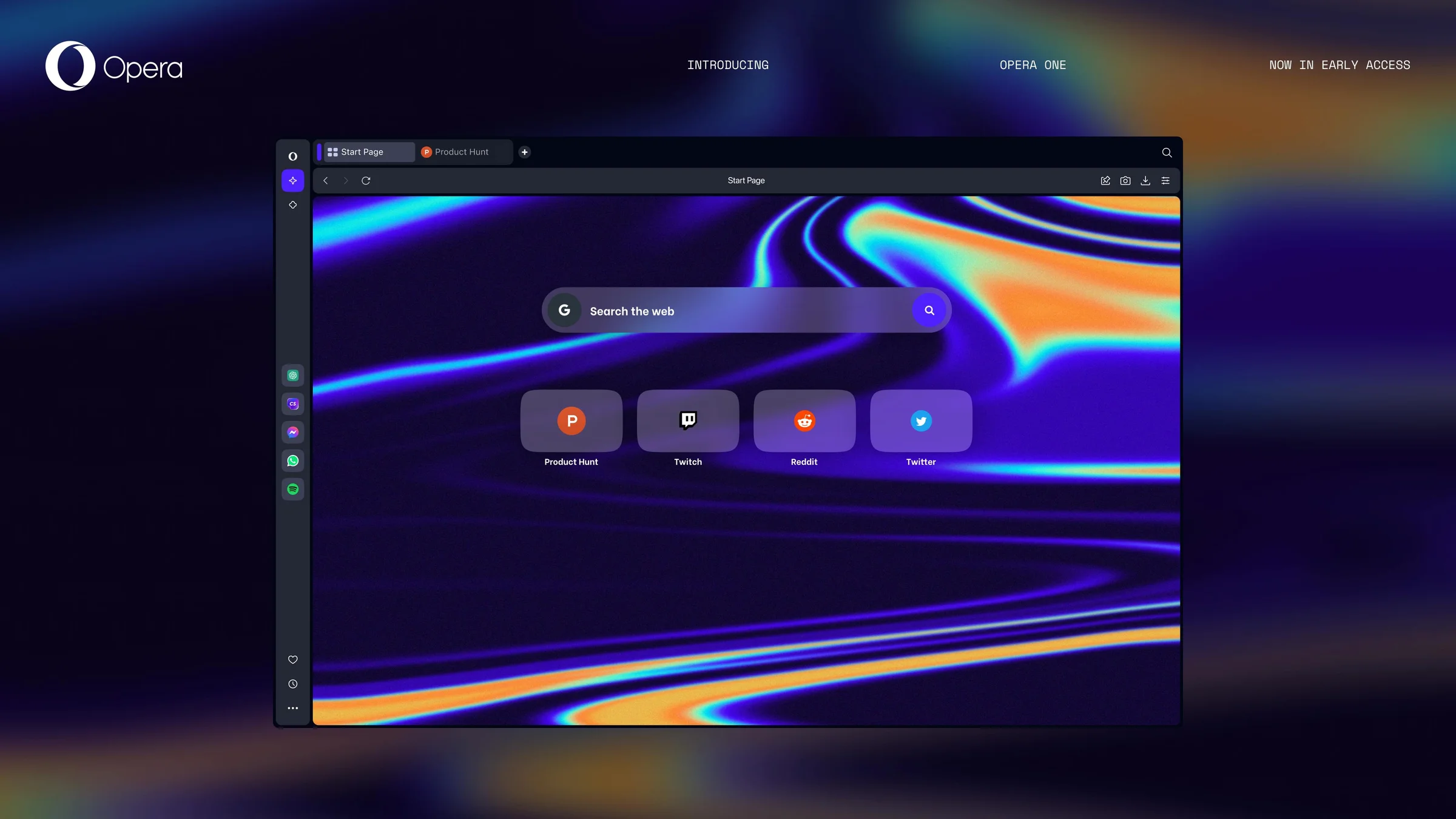Image resolution: width=1456 pixels, height=819 pixels.
Task: Open ChatGPT in the sidebar
Action: point(292,376)
